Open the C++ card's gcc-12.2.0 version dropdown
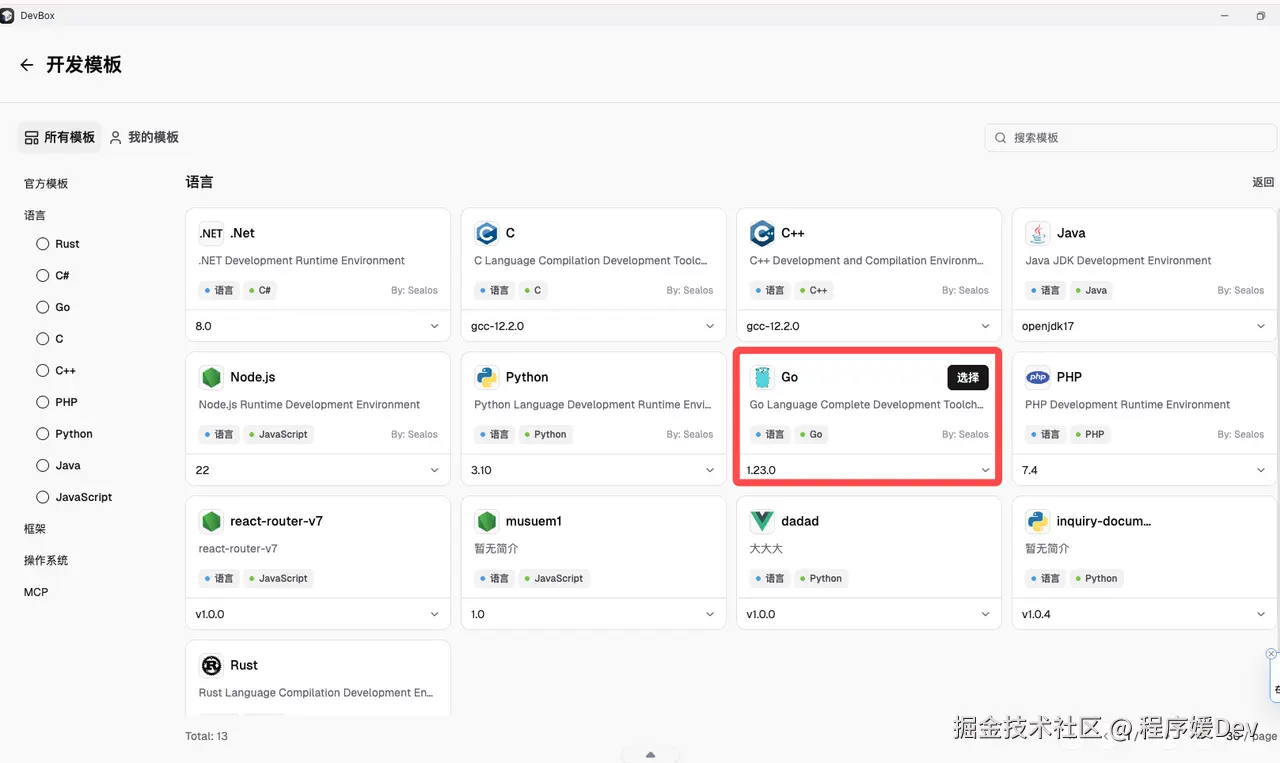This screenshot has width=1280, height=763. coord(869,326)
